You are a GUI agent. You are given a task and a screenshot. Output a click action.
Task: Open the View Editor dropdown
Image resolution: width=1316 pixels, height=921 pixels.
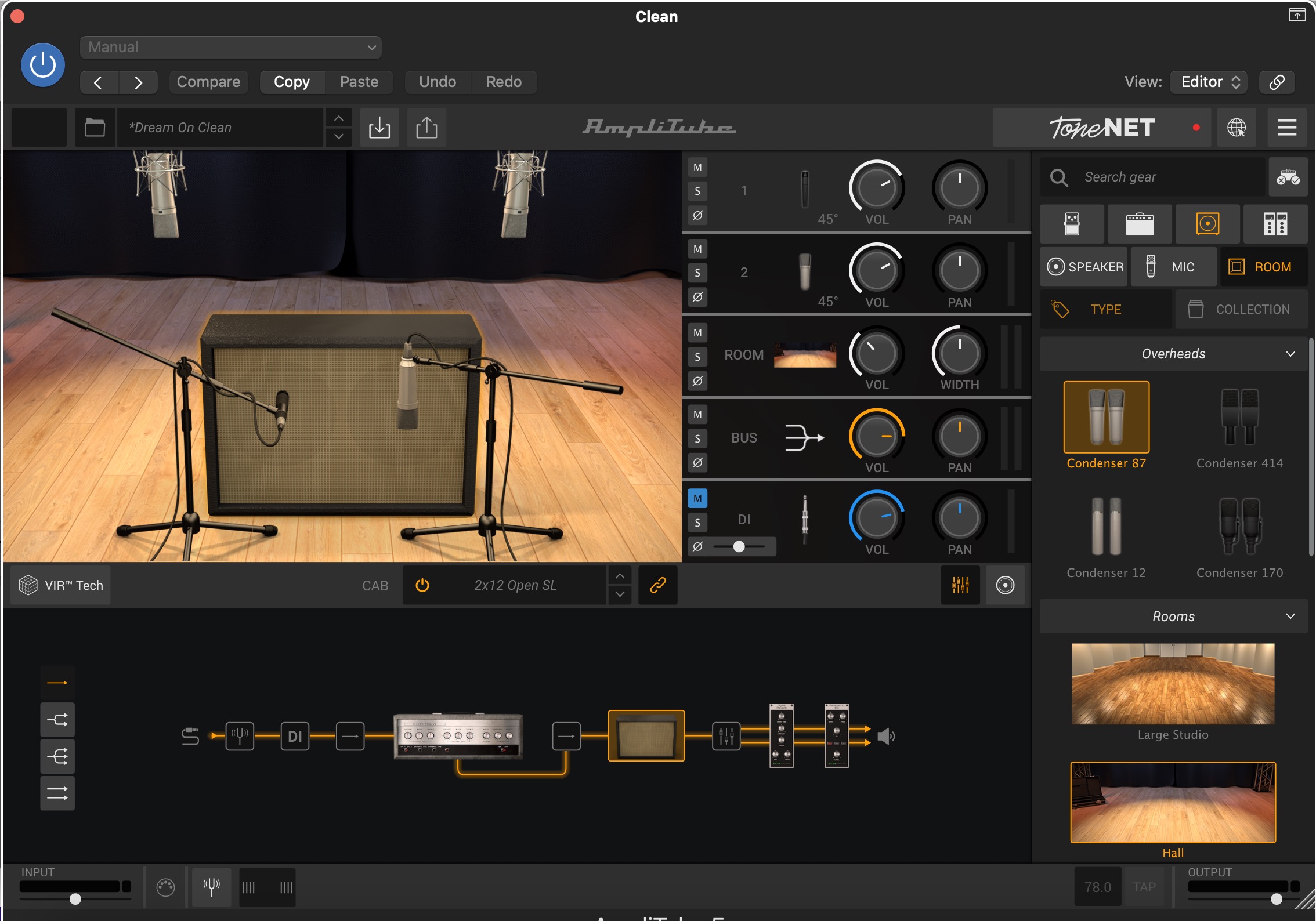click(x=1209, y=82)
